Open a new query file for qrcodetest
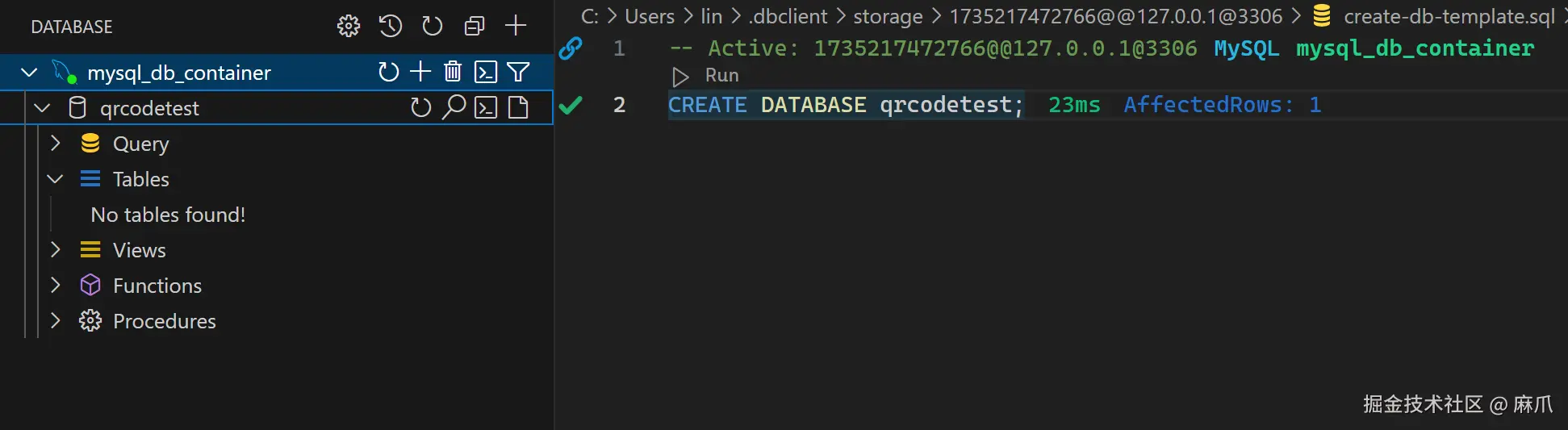 pyautogui.click(x=518, y=107)
